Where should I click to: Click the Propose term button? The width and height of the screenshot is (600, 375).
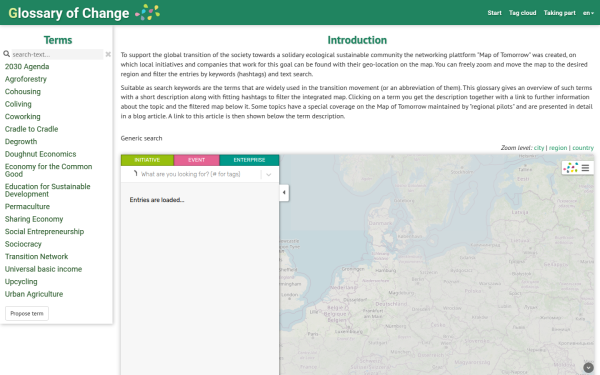(27, 313)
